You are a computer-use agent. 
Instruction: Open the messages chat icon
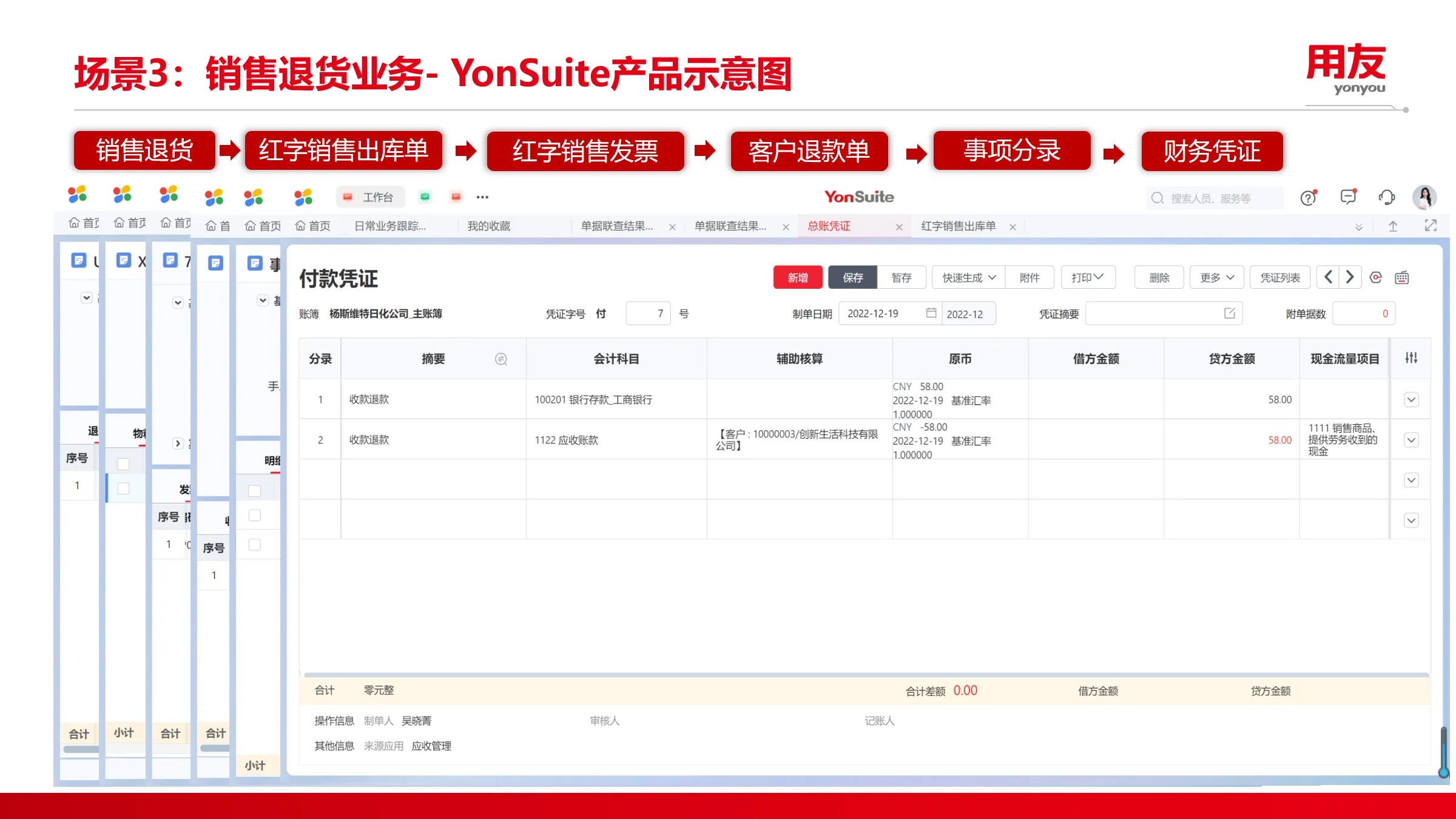[x=1348, y=197]
